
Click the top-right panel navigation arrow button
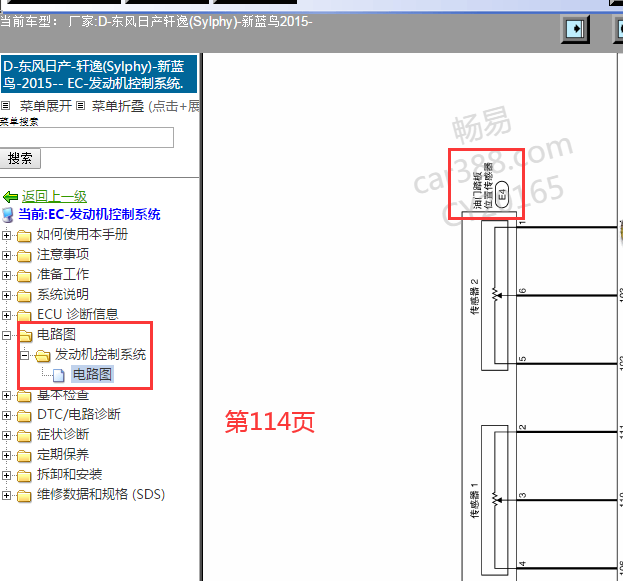[x=576, y=28]
